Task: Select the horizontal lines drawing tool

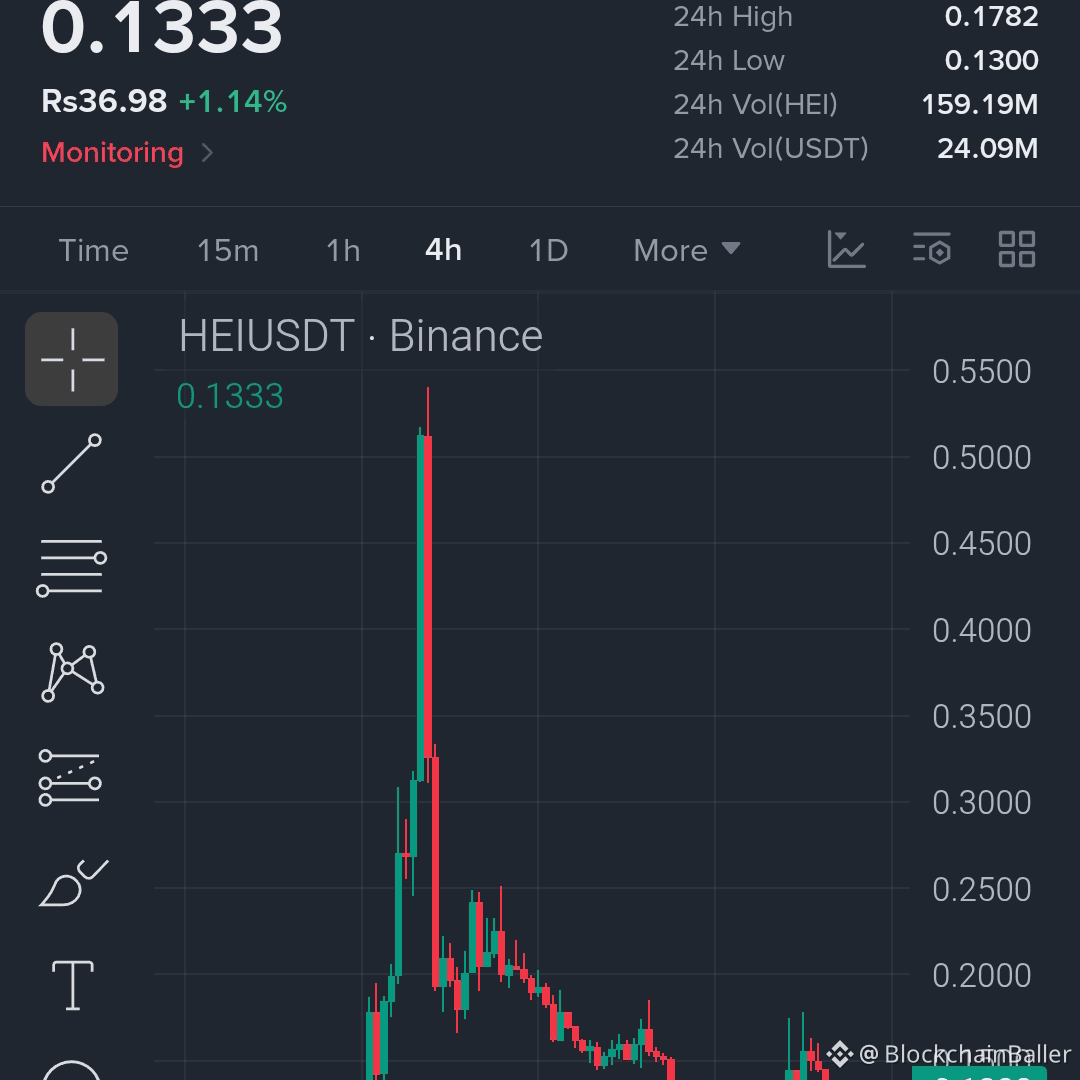Action: [72, 568]
